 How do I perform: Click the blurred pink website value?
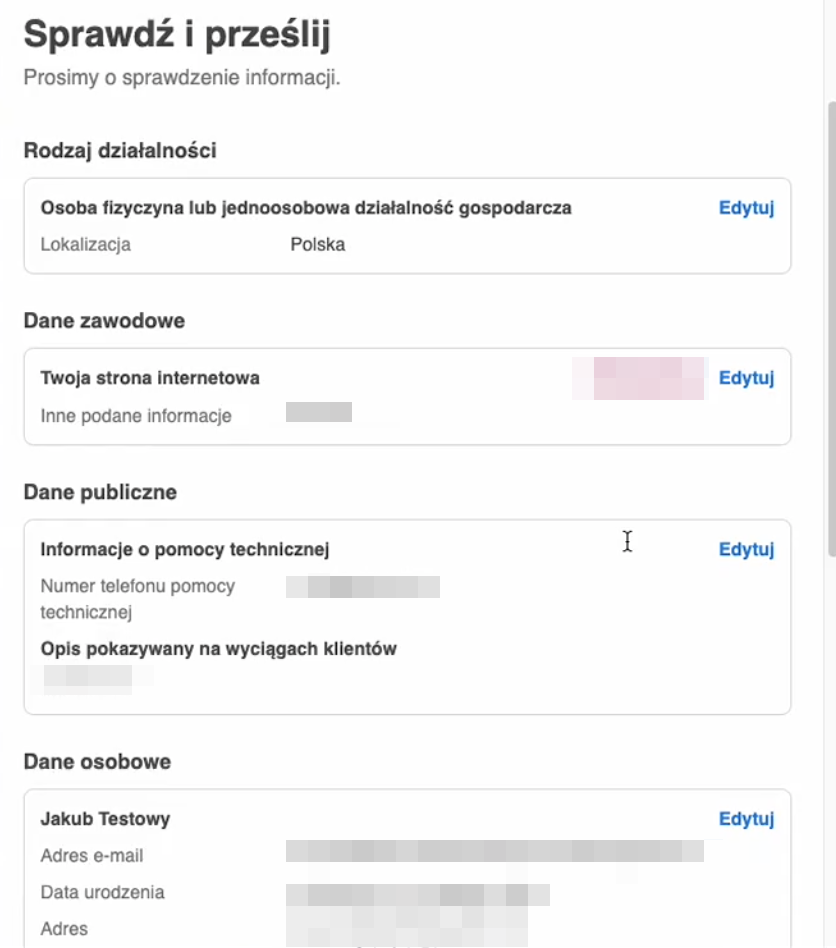click(639, 378)
